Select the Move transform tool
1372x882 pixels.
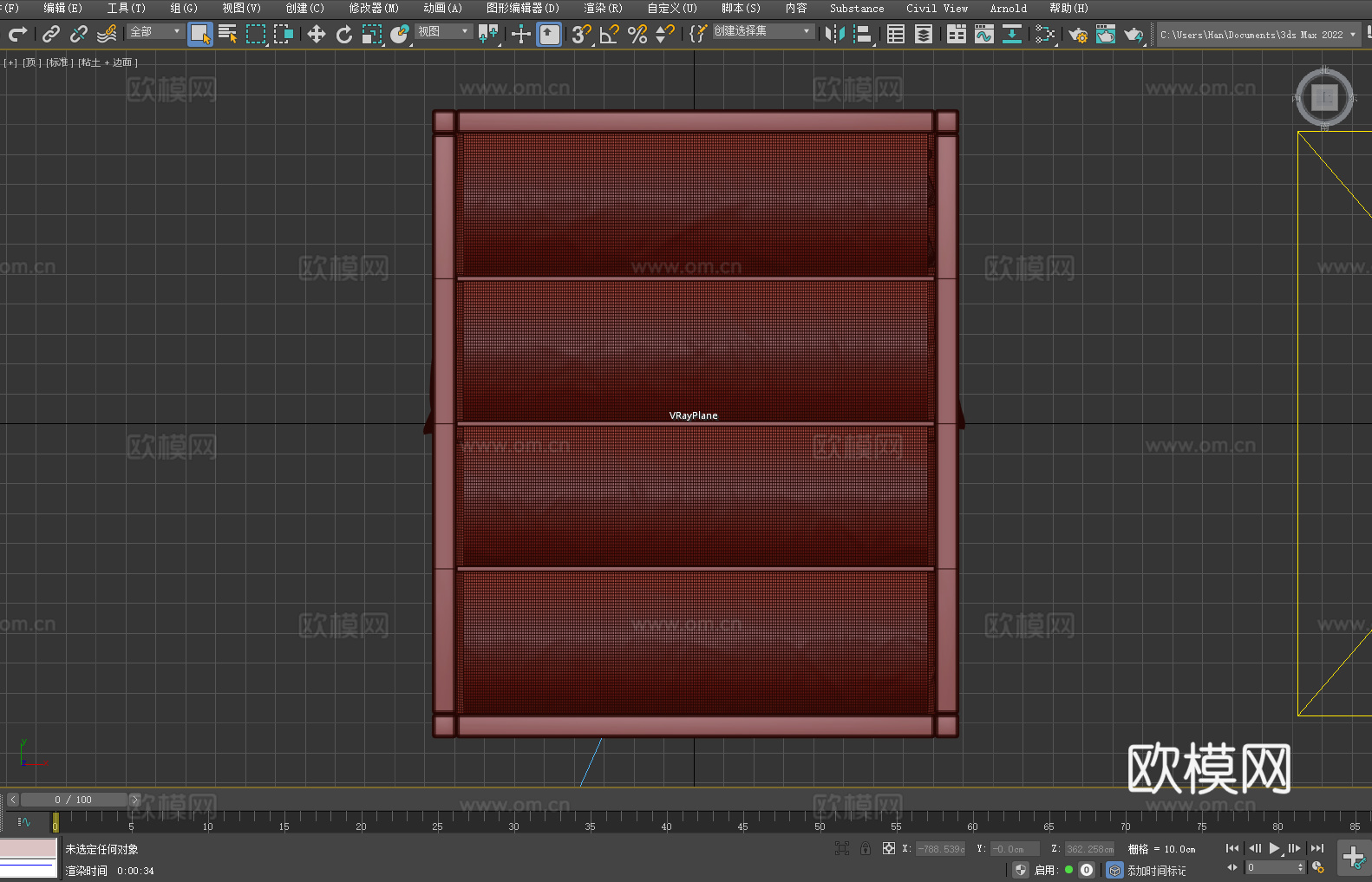point(317,34)
